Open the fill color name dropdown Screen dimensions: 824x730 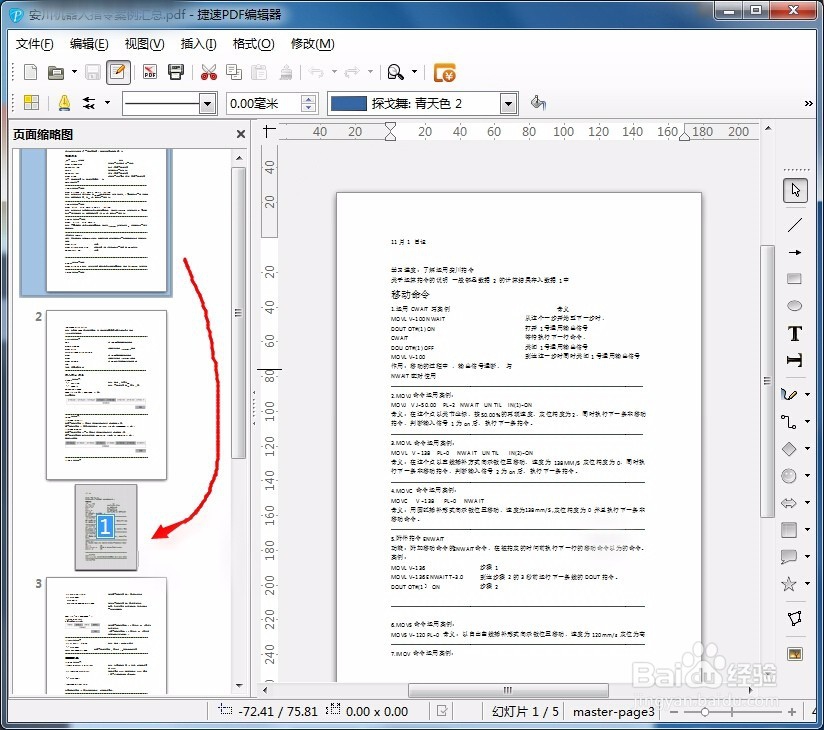[508, 104]
